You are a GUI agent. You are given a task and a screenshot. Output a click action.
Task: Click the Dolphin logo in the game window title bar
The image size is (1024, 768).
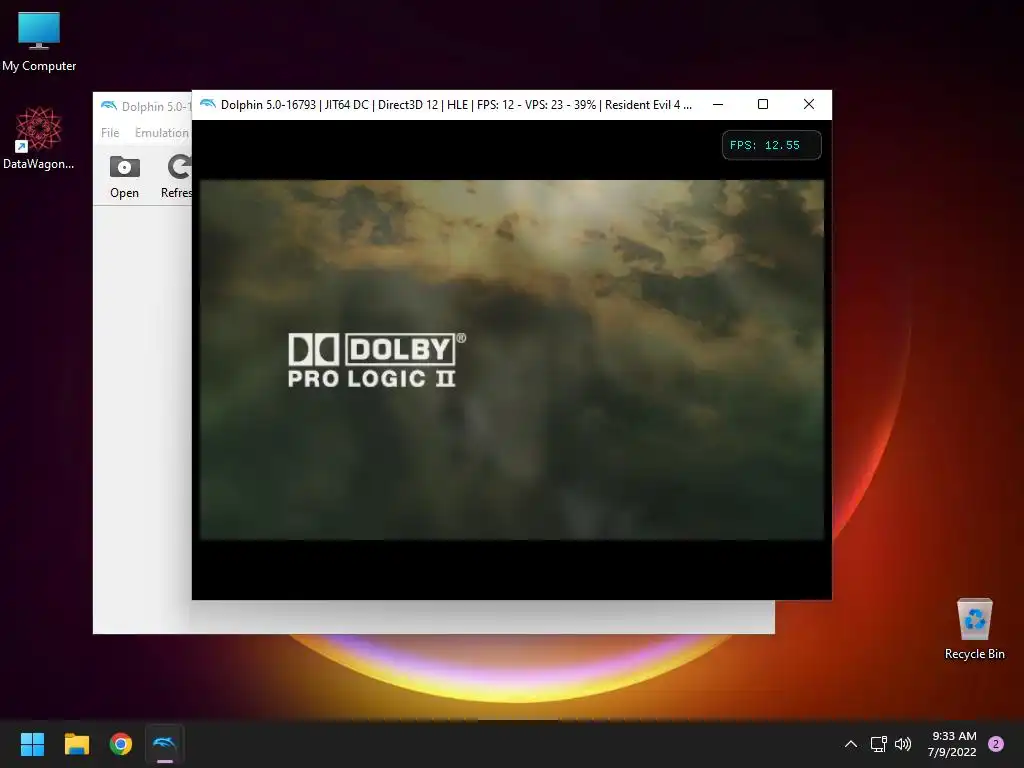[208, 104]
